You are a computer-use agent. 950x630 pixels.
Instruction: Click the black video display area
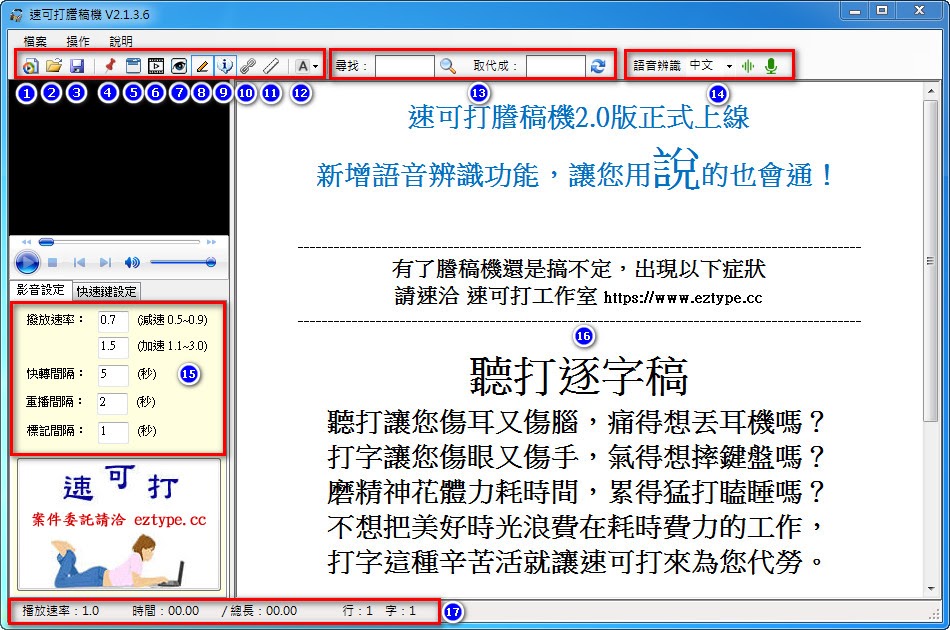(x=119, y=159)
